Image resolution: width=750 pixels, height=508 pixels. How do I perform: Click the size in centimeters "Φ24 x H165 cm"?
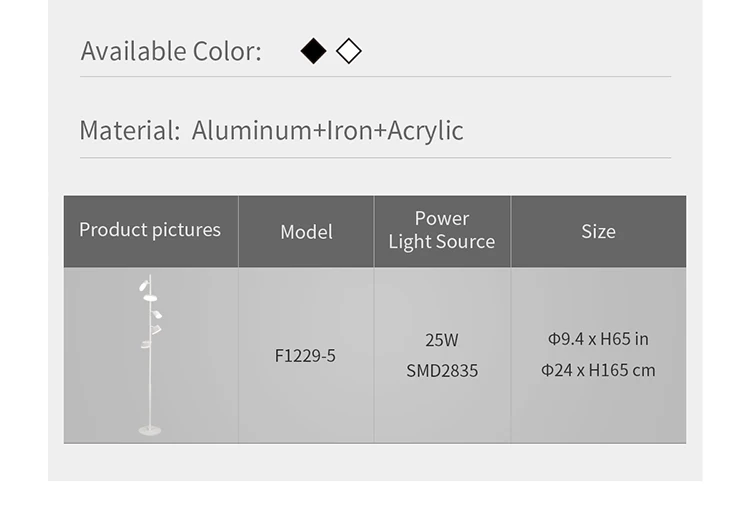pyautogui.click(x=598, y=370)
